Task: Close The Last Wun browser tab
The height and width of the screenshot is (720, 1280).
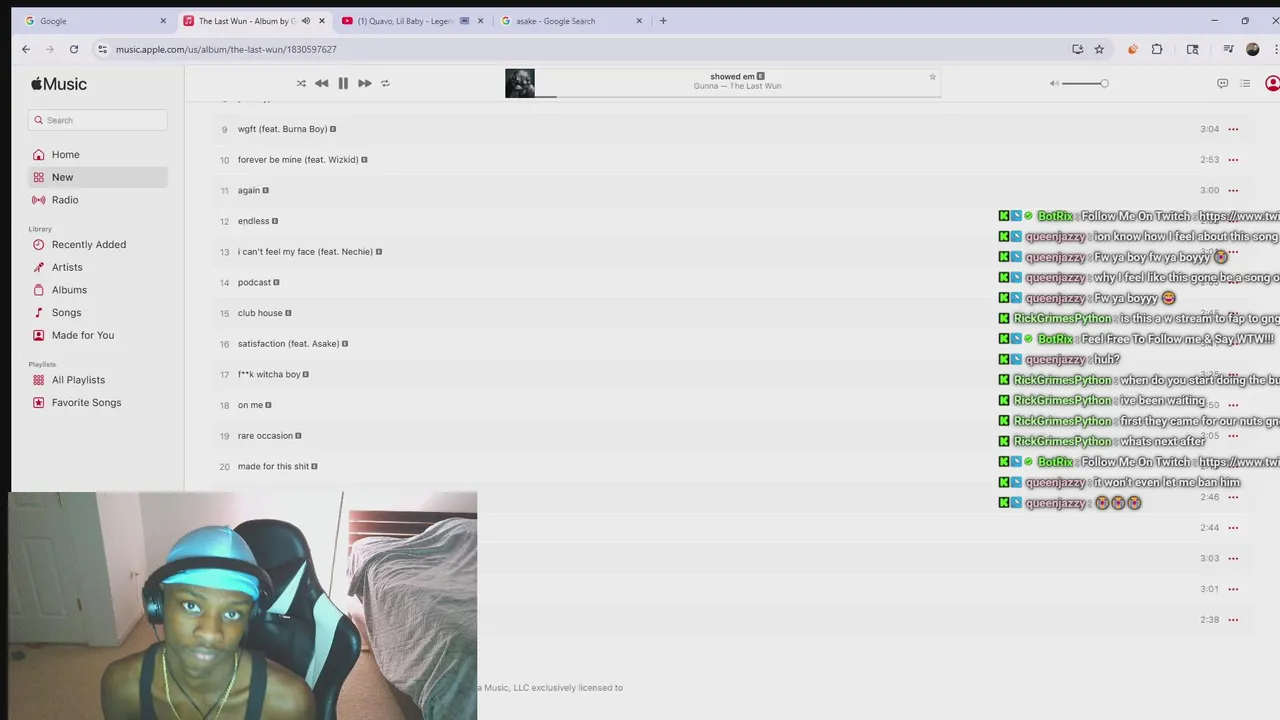Action: click(x=321, y=21)
